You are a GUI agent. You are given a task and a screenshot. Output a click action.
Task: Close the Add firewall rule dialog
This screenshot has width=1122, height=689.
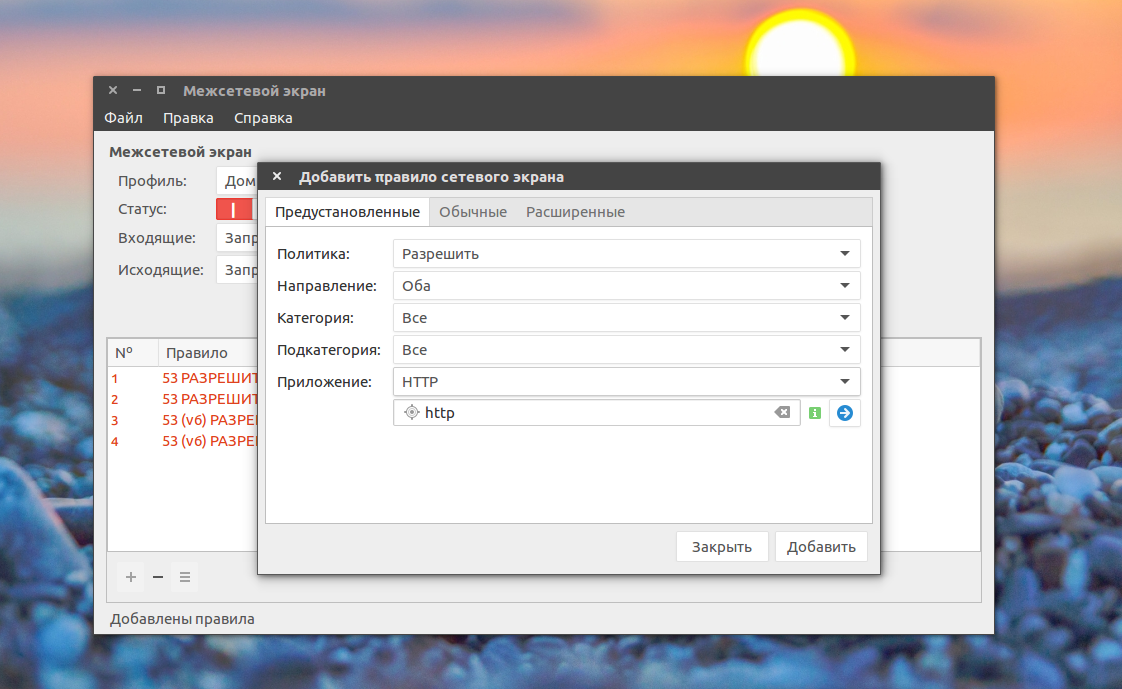[x=277, y=176]
